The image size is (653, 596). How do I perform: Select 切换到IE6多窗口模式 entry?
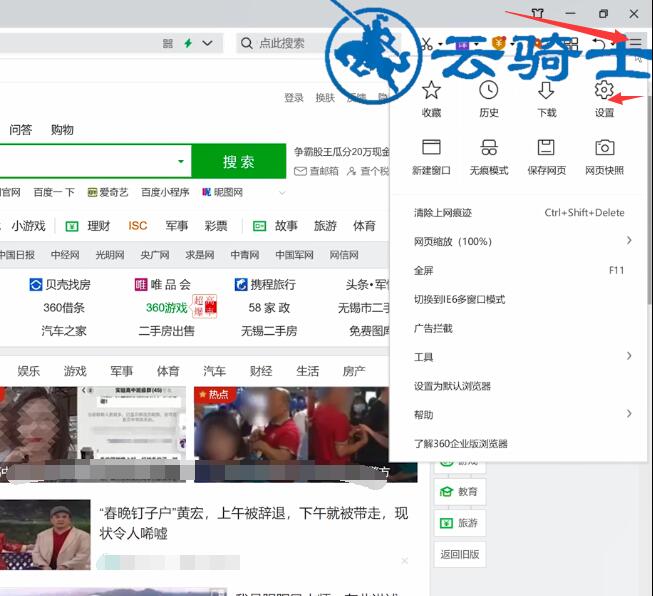pyautogui.click(x=519, y=299)
